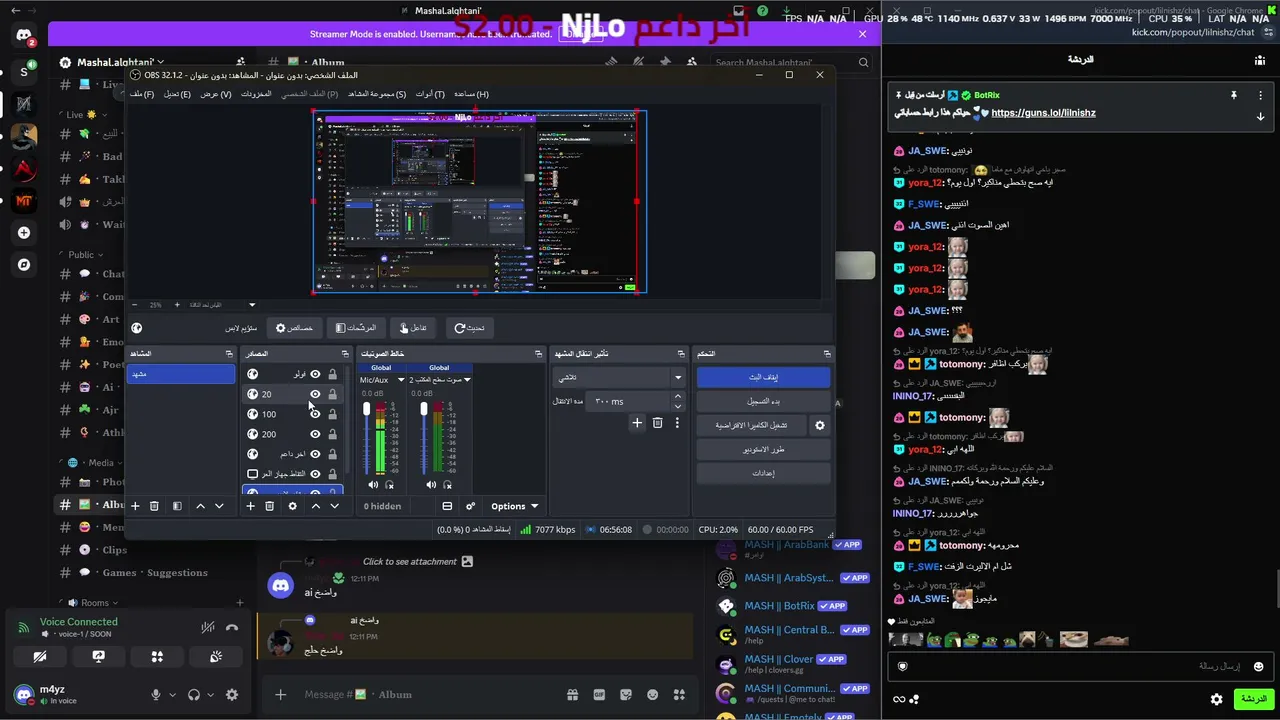This screenshot has height=720, width=1280.
Task: Open OBS View (V) menu
Action: click(216, 94)
